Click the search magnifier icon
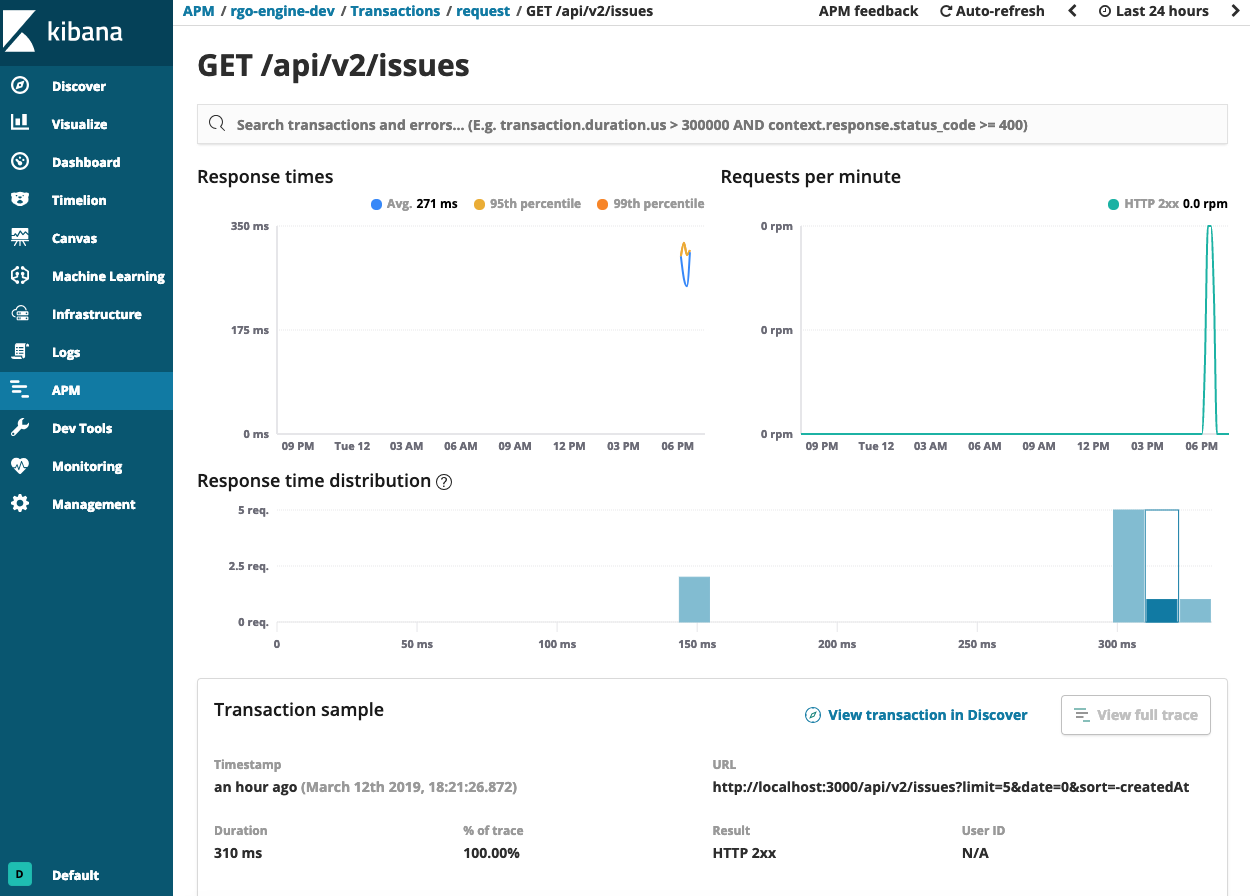This screenshot has height=896, width=1250. (x=216, y=124)
